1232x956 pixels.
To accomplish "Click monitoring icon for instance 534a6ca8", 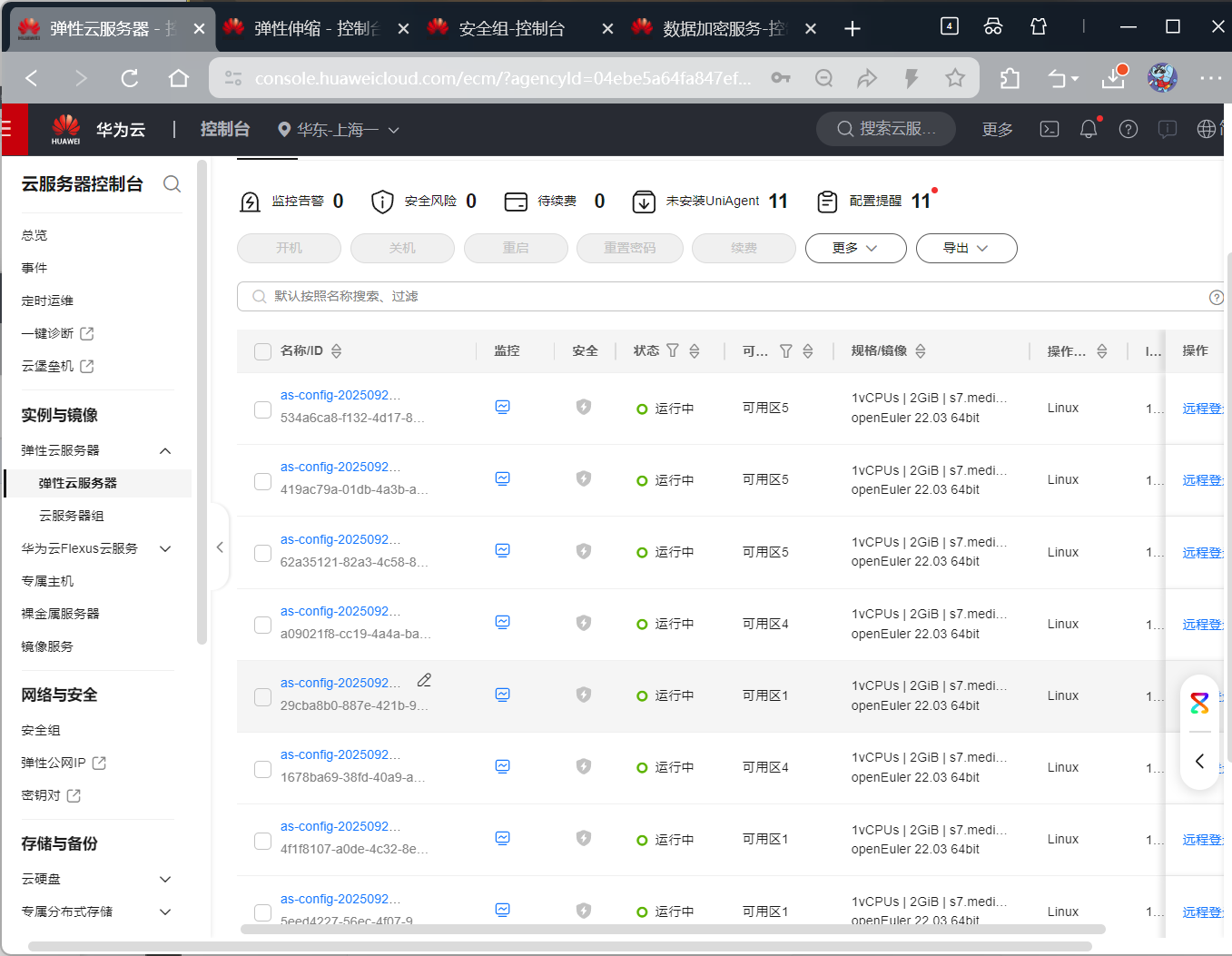I will click(502, 407).
